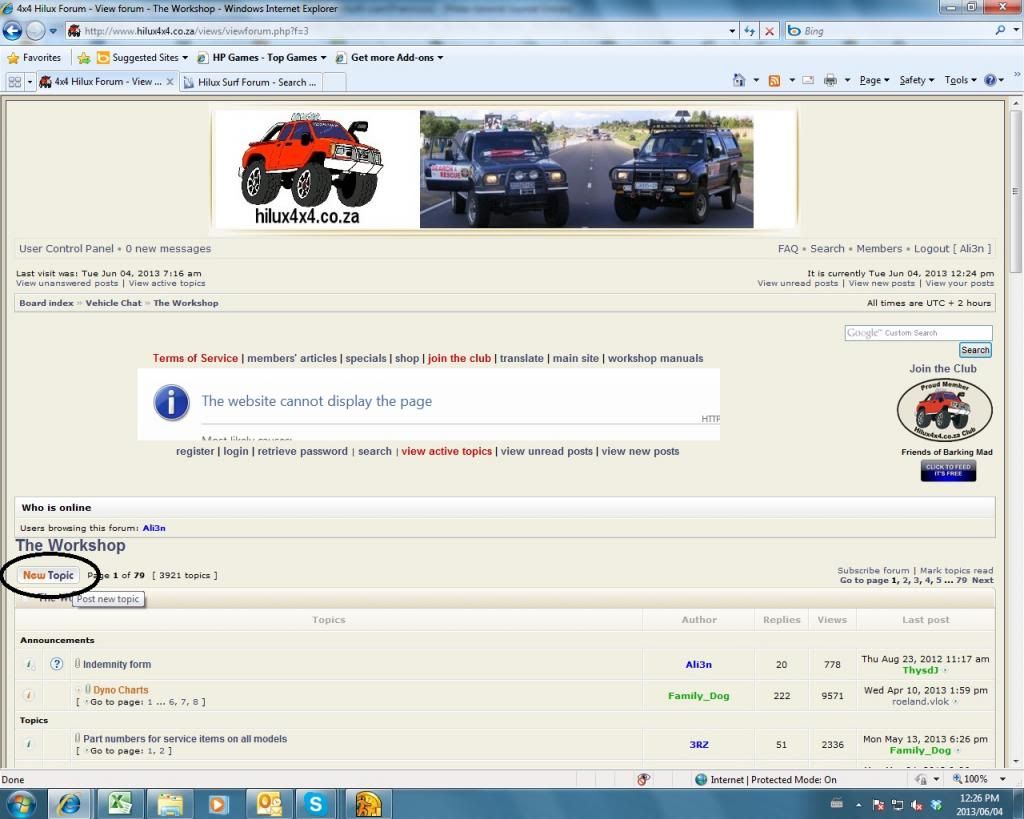This screenshot has width=1024, height=819.
Task: Expand the Suggested Sites dropdown
Action: coord(185,57)
